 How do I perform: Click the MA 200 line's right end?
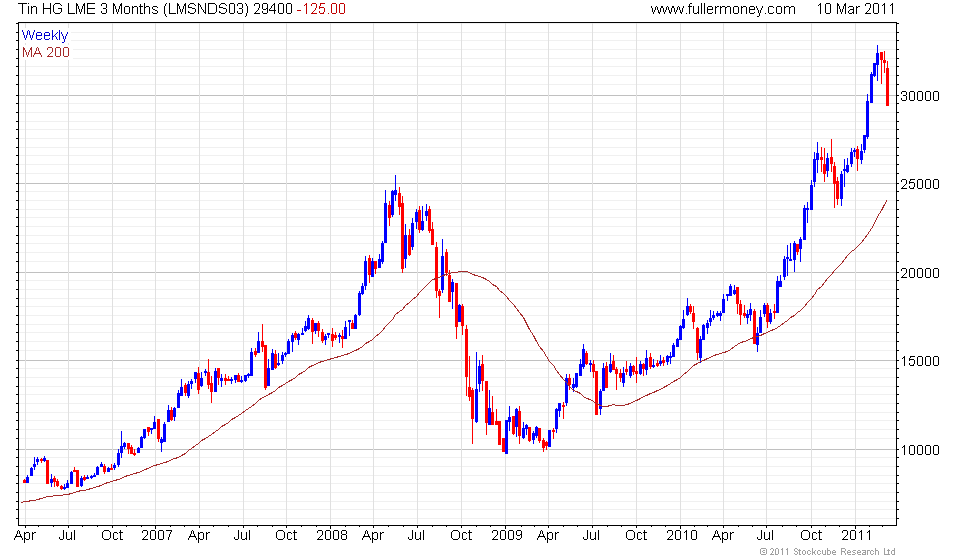tap(886, 201)
